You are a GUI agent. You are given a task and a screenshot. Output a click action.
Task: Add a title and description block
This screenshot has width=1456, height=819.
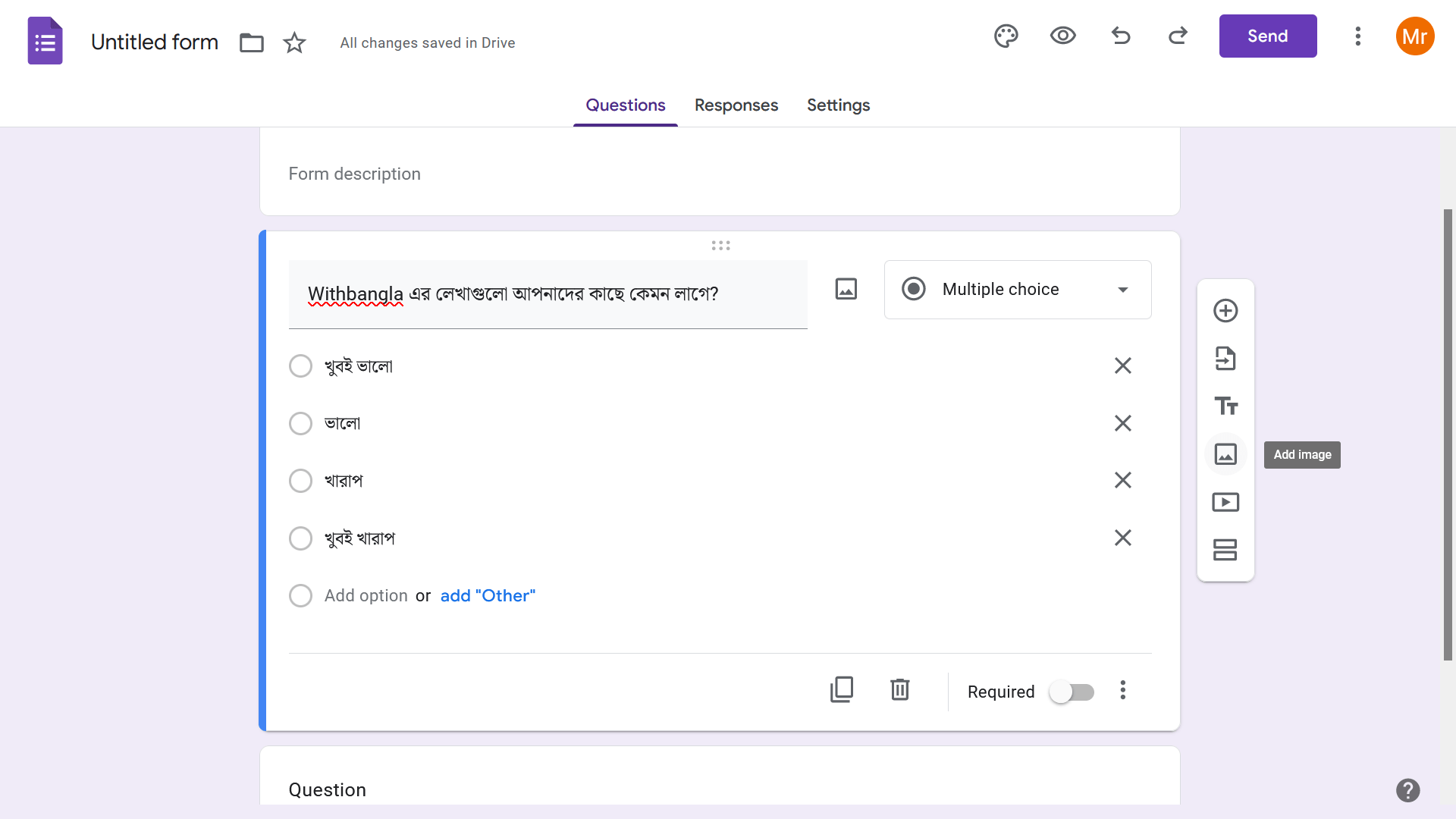pos(1225,406)
